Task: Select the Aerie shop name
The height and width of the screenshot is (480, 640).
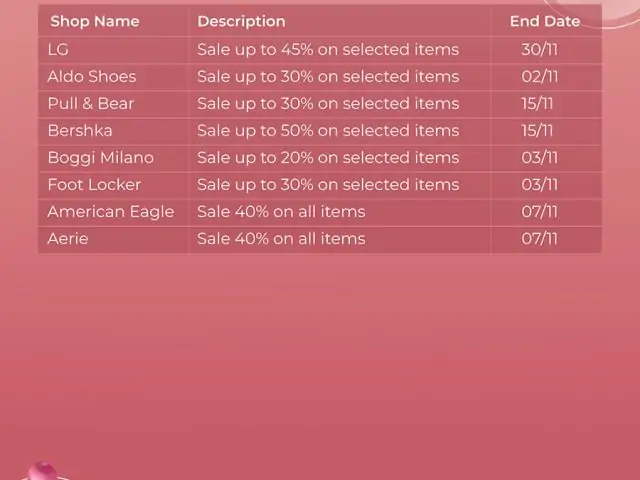Action: pos(68,239)
